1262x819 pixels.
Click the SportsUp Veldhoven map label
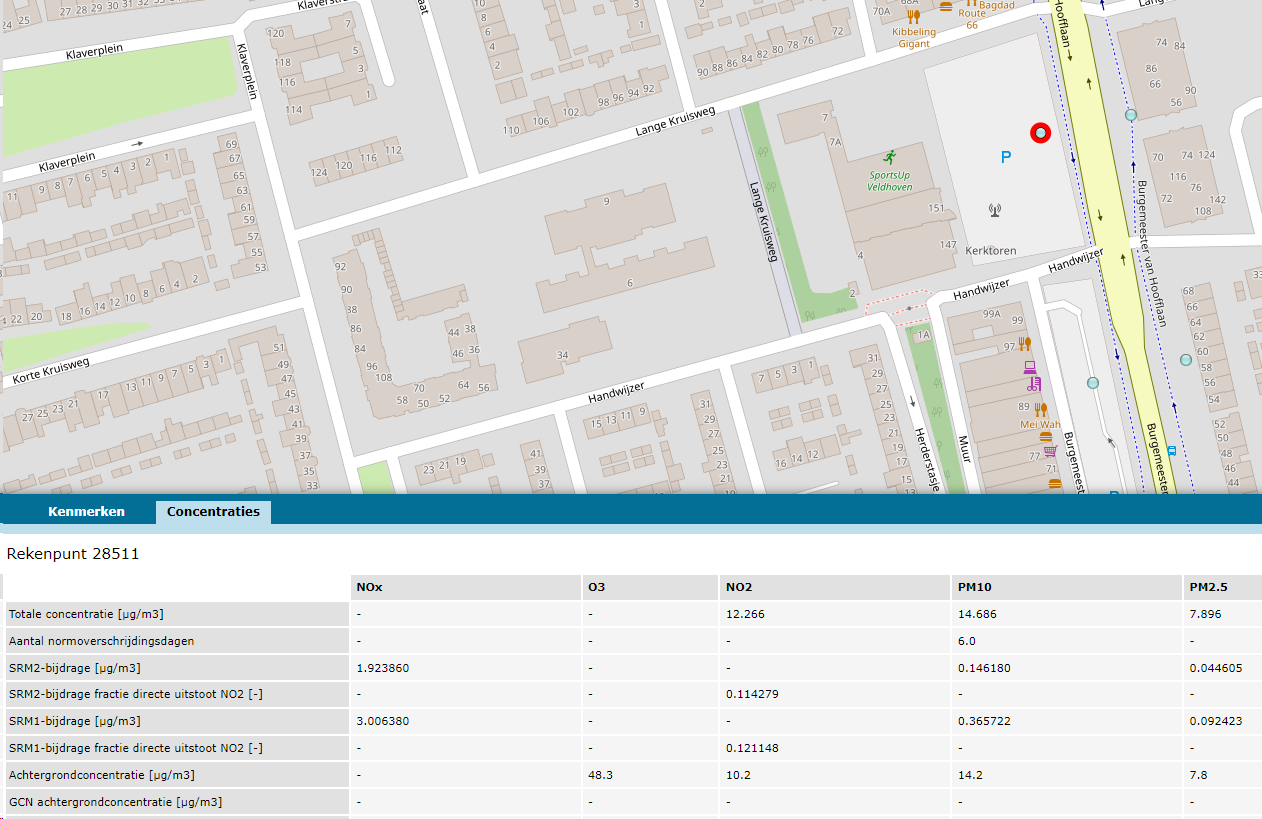pos(889,181)
